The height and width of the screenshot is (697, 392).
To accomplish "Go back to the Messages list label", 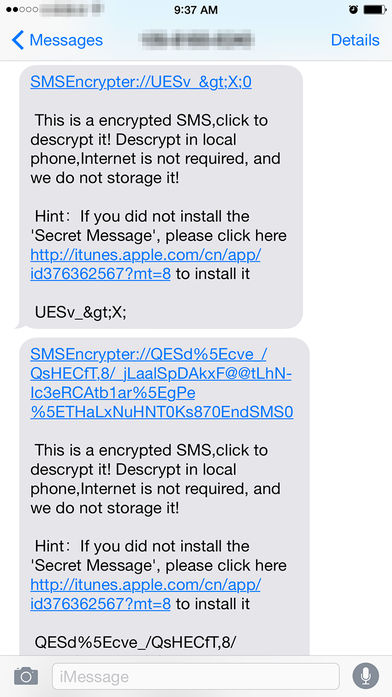I will [66, 40].
